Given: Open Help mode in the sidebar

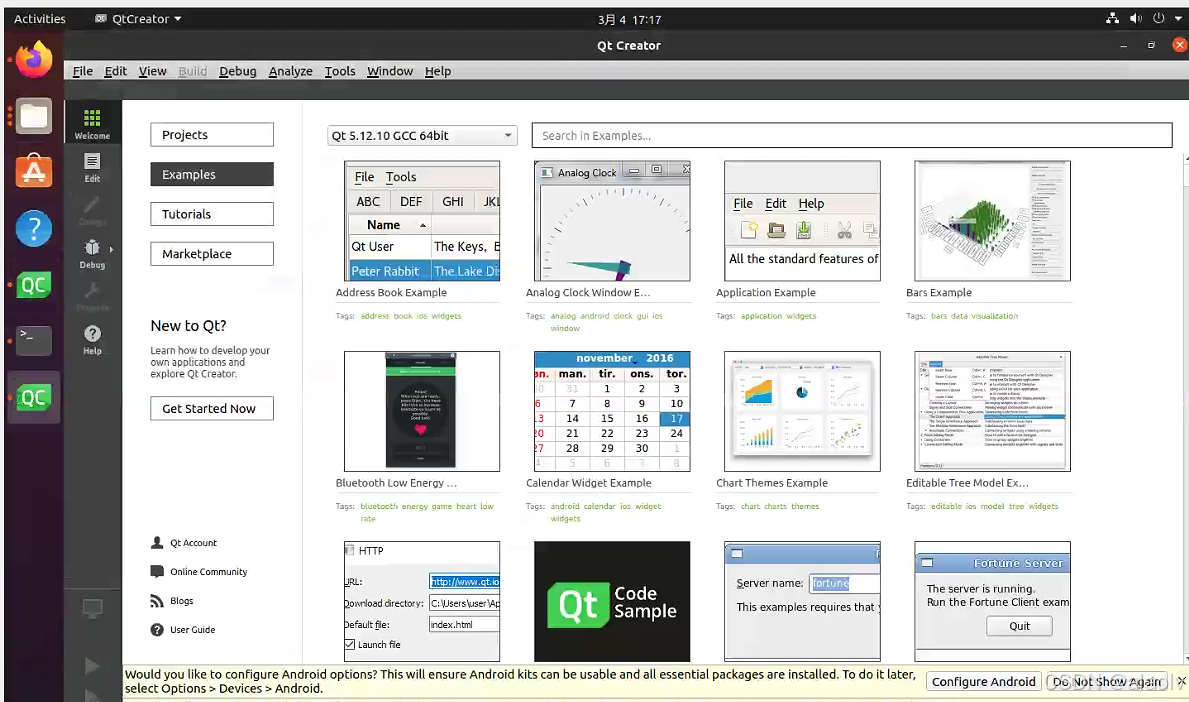Looking at the screenshot, I should pos(92,340).
